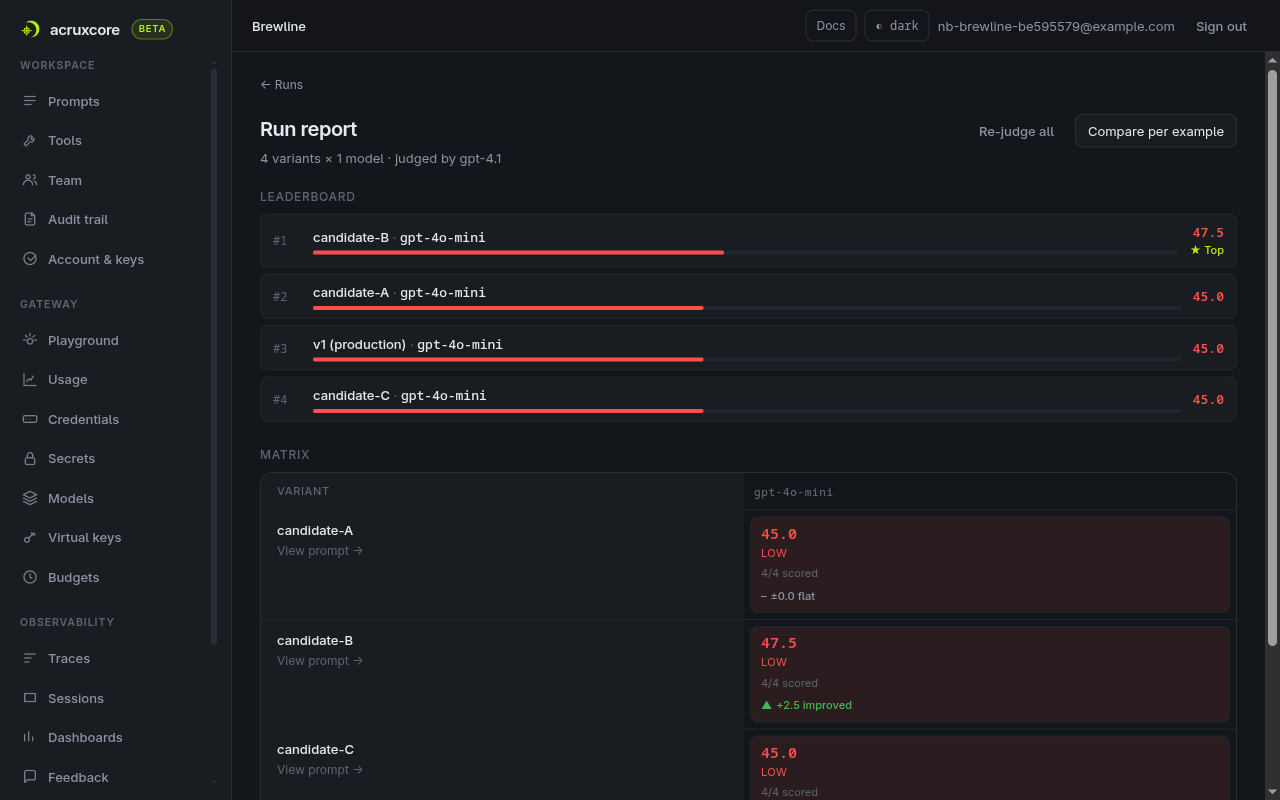Go back via the Runs arrow link

pyautogui.click(x=282, y=85)
